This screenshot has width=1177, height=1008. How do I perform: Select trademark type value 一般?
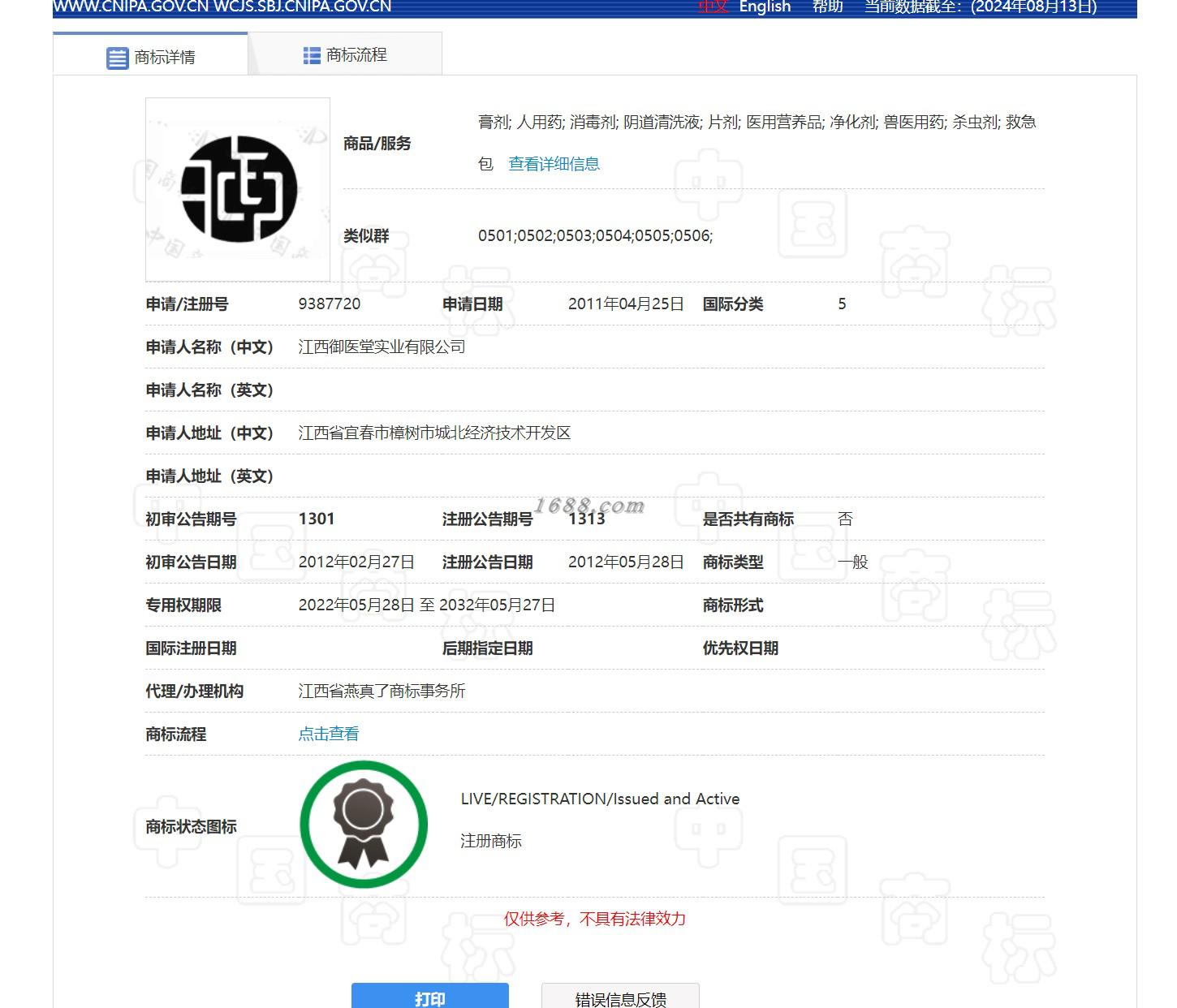[x=853, y=562]
